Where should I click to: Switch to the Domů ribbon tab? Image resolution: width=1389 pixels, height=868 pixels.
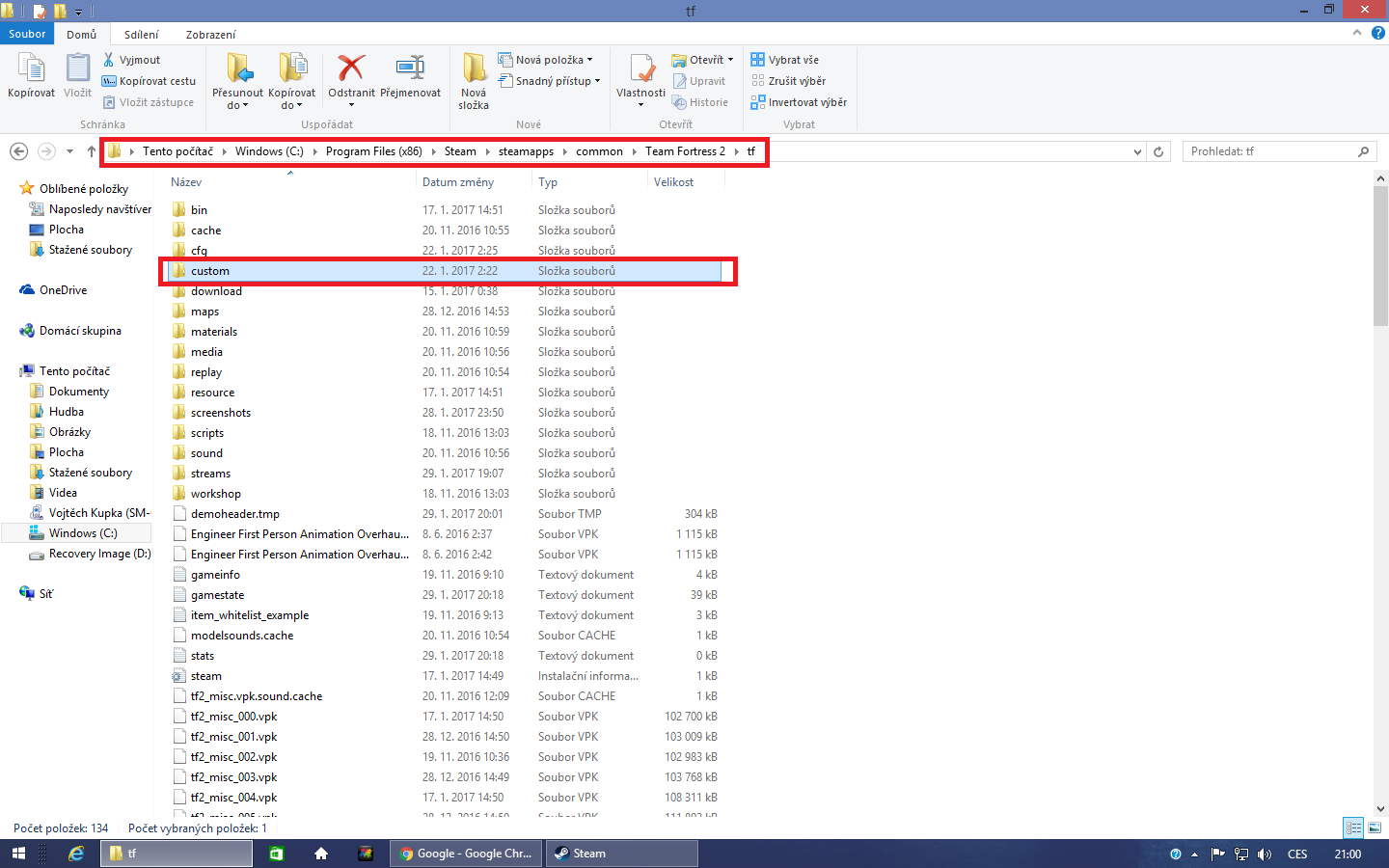[82, 35]
